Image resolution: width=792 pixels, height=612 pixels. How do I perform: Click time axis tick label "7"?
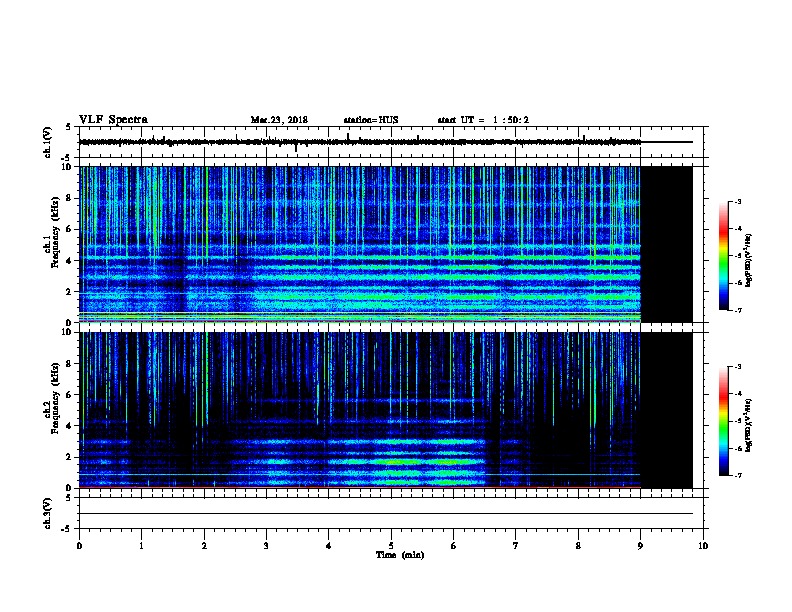point(516,546)
